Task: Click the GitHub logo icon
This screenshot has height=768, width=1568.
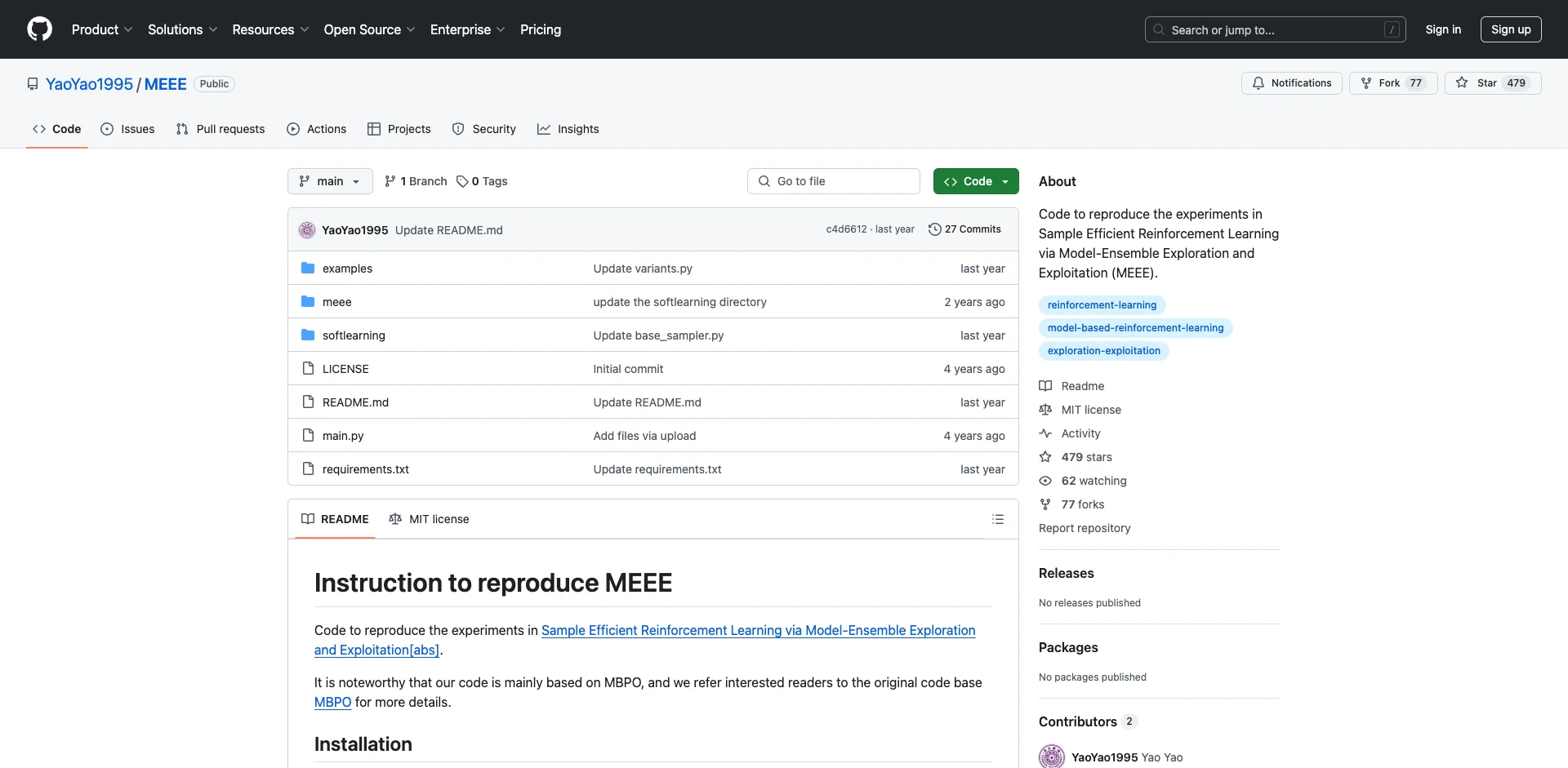Action: pyautogui.click(x=39, y=29)
